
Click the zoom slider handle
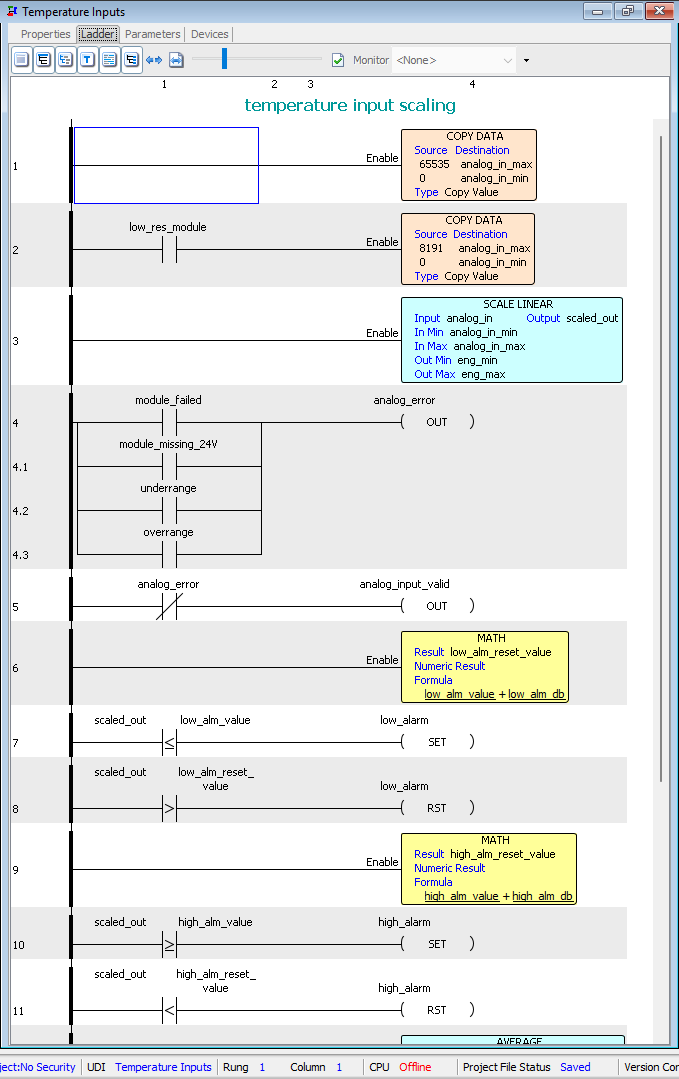225,60
